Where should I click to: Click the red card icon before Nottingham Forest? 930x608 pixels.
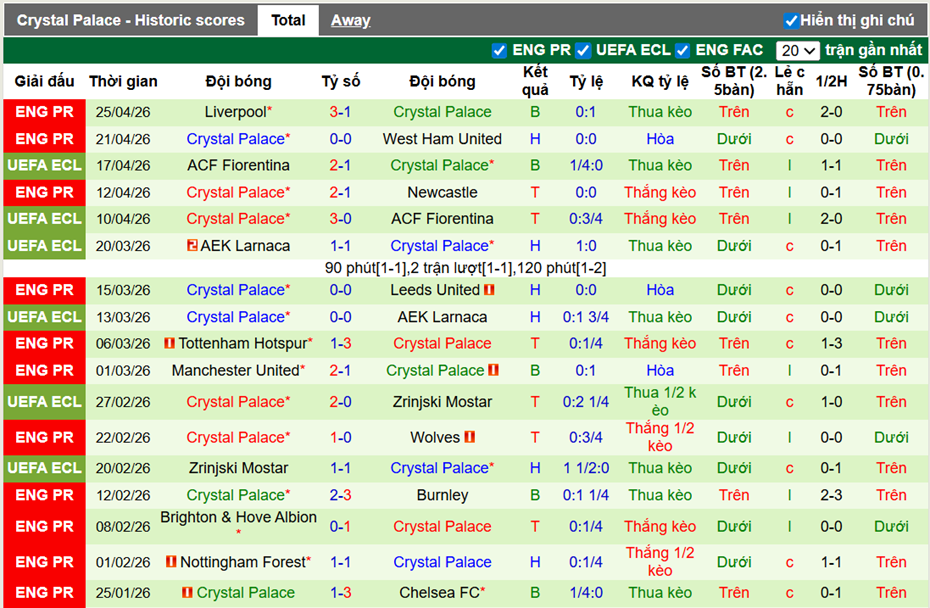tap(170, 562)
